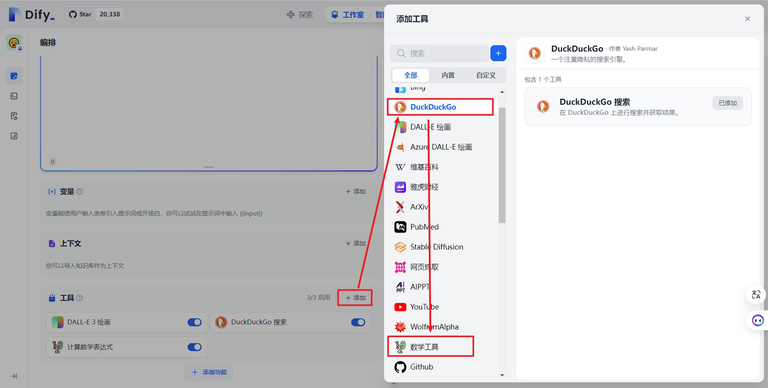Click 添加 button in 工具 section
The width and height of the screenshot is (768, 388).
pyautogui.click(x=356, y=297)
